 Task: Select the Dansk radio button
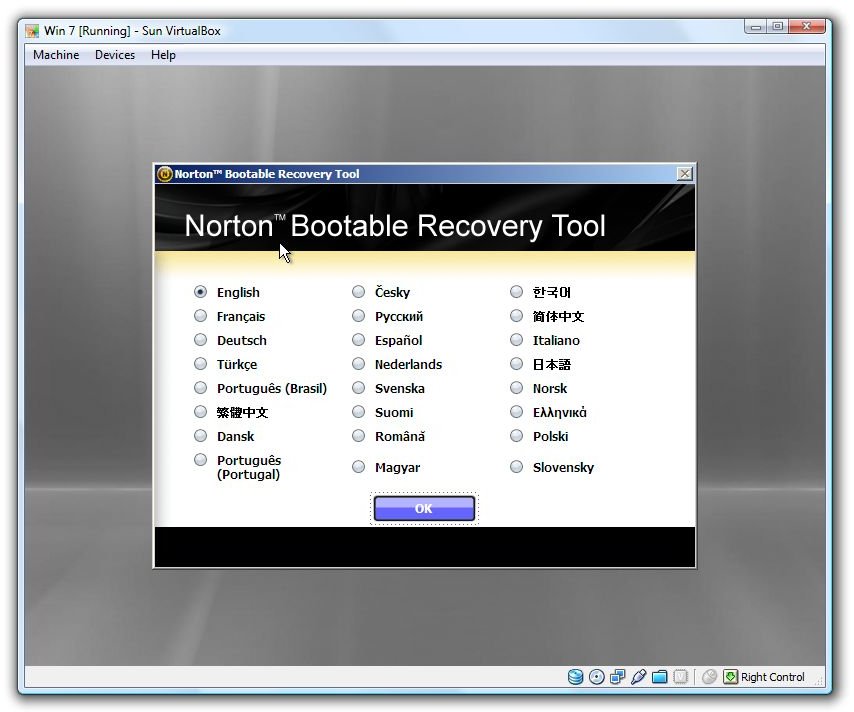200,436
